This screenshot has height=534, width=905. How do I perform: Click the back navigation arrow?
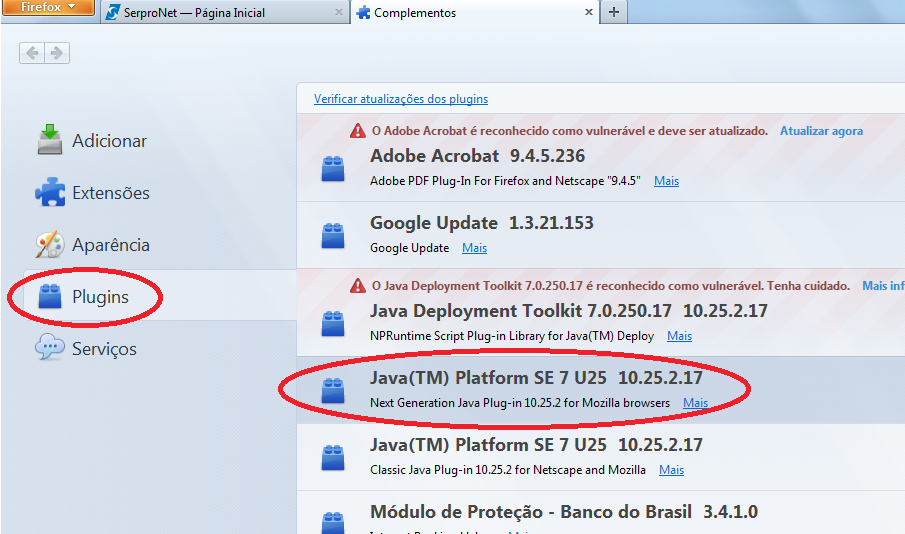pyautogui.click(x=32, y=53)
